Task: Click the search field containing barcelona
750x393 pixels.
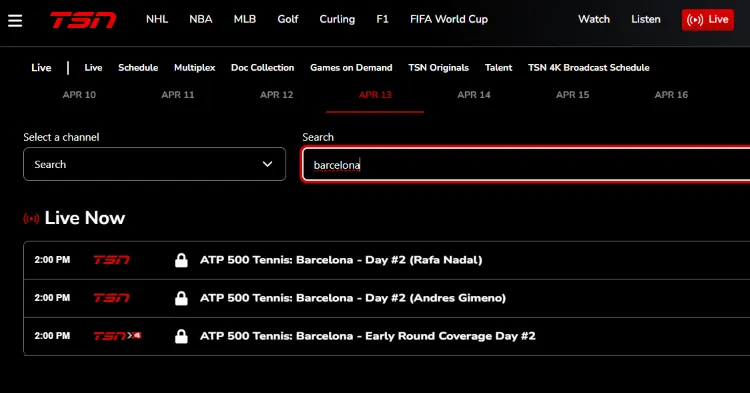Action: point(526,164)
